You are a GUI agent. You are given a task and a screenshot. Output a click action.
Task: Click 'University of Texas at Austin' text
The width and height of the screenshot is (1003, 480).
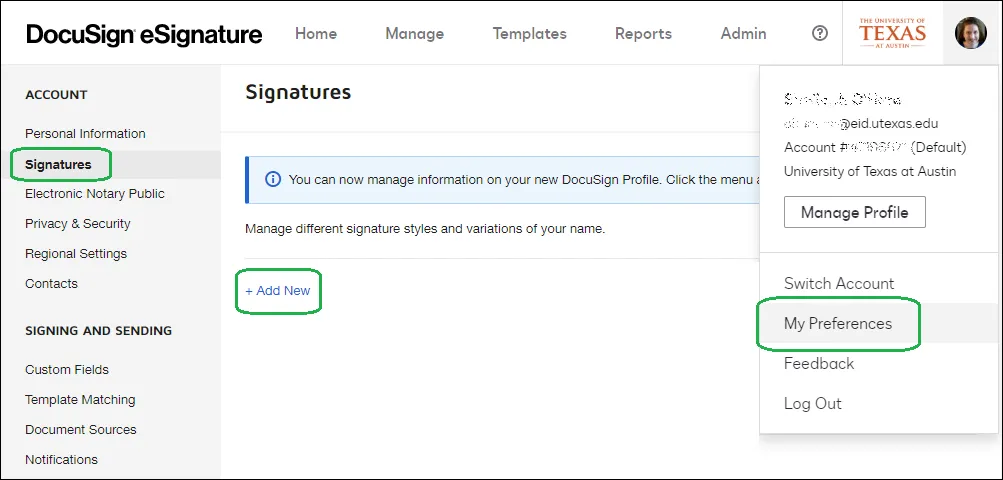click(x=870, y=172)
